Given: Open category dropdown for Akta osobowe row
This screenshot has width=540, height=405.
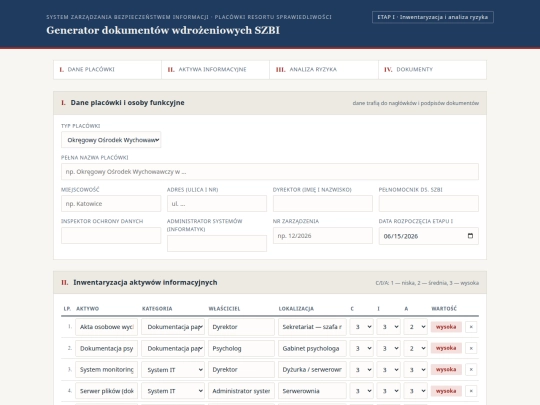Looking at the screenshot, I should click(x=173, y=327).
